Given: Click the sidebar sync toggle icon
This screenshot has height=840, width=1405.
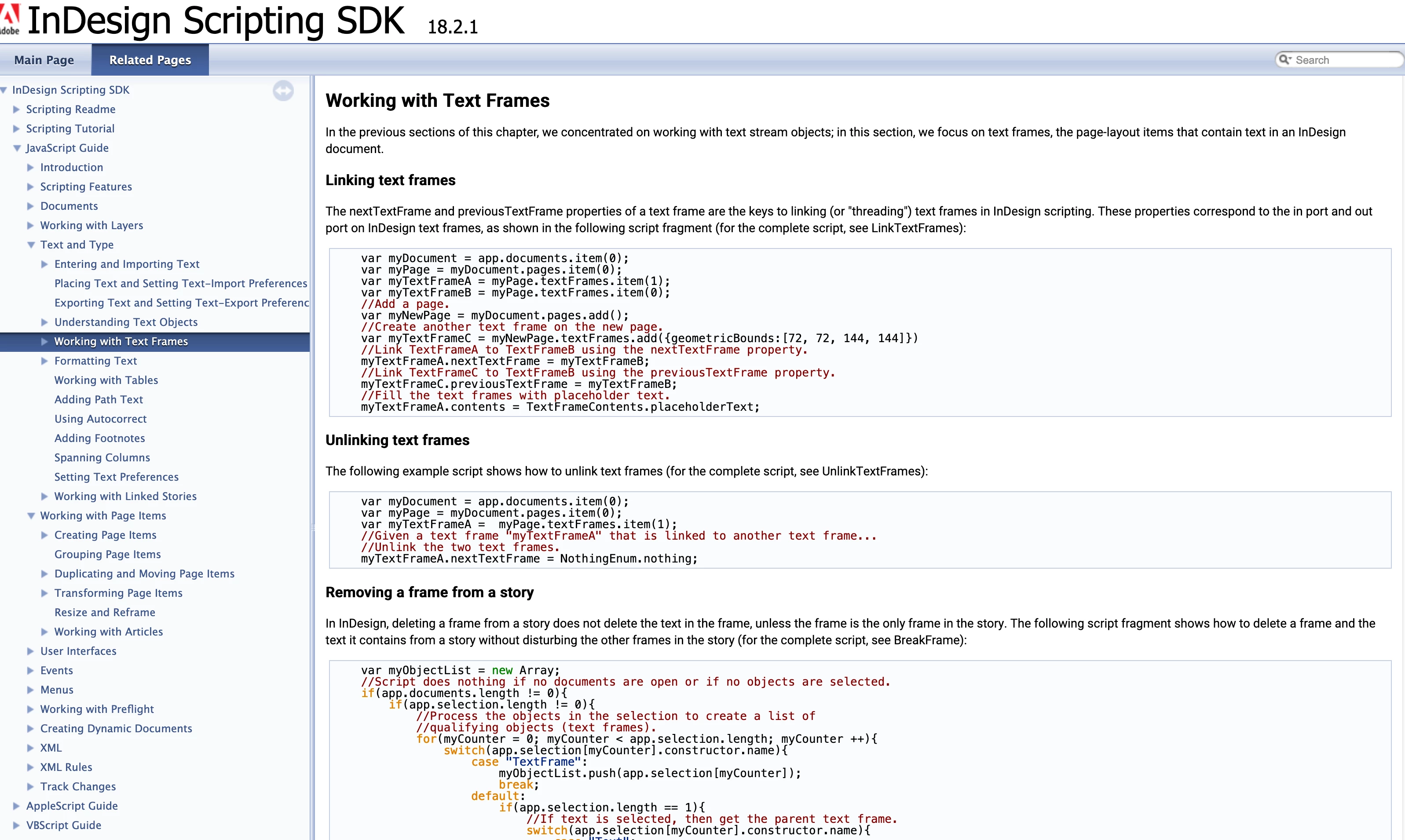Looking at the screenshot, I should (283, 91).
